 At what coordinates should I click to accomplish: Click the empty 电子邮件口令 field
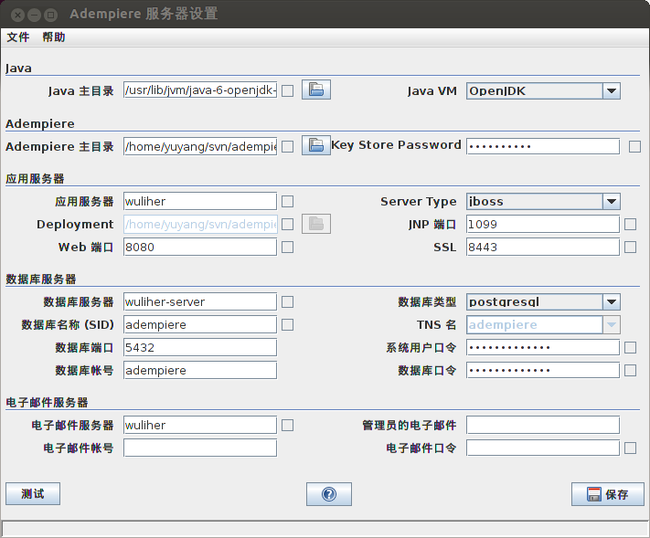point(543,448)
